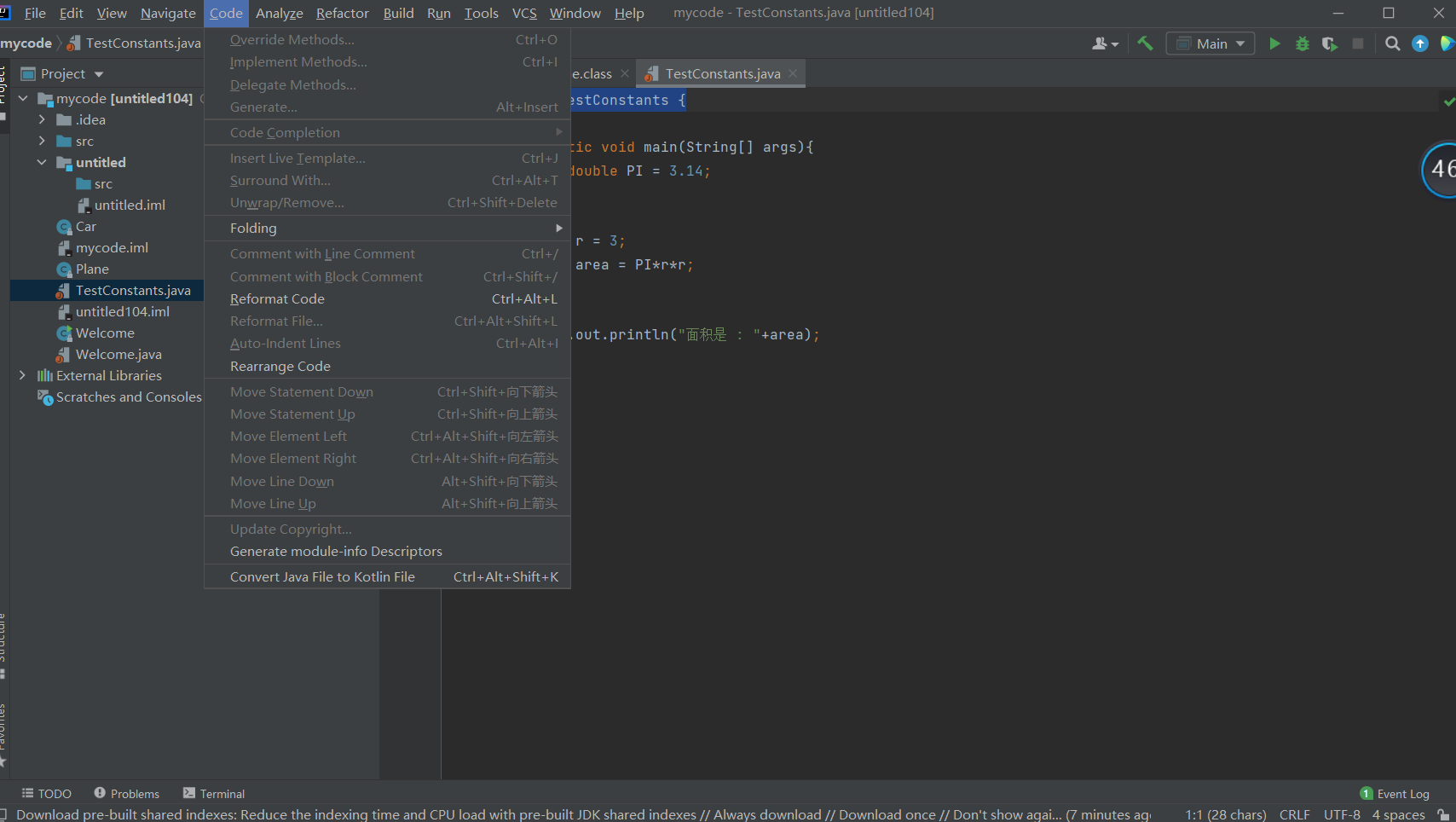Viewport: 1456px width, 822px height.
Task: Close the TestConstants.java editor tab
Action: coord(793,74)
